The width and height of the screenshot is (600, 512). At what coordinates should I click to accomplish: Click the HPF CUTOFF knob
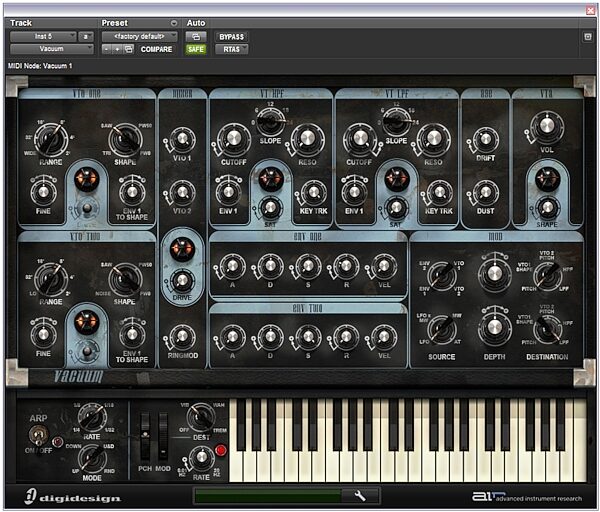click(233, 139)
